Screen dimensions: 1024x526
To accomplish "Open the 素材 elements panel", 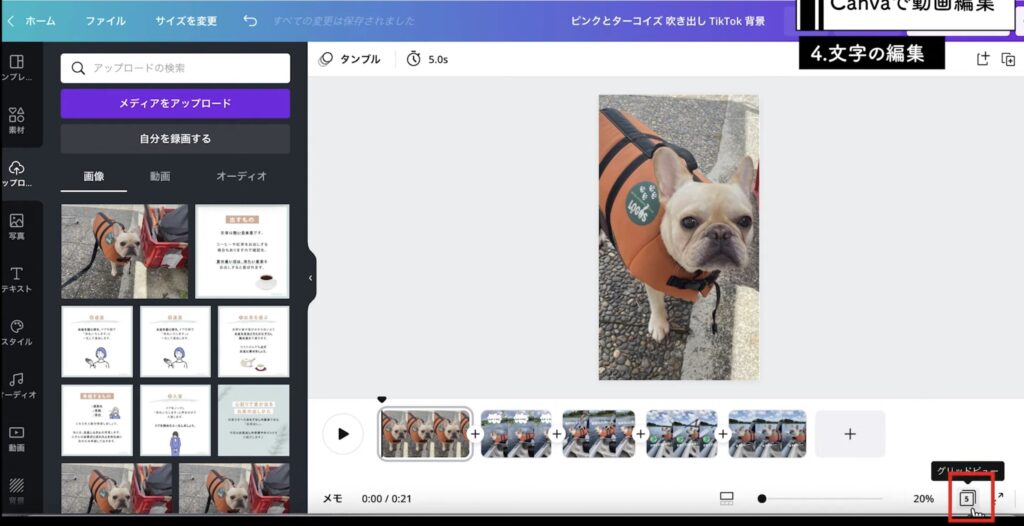I will coord(17,121).
